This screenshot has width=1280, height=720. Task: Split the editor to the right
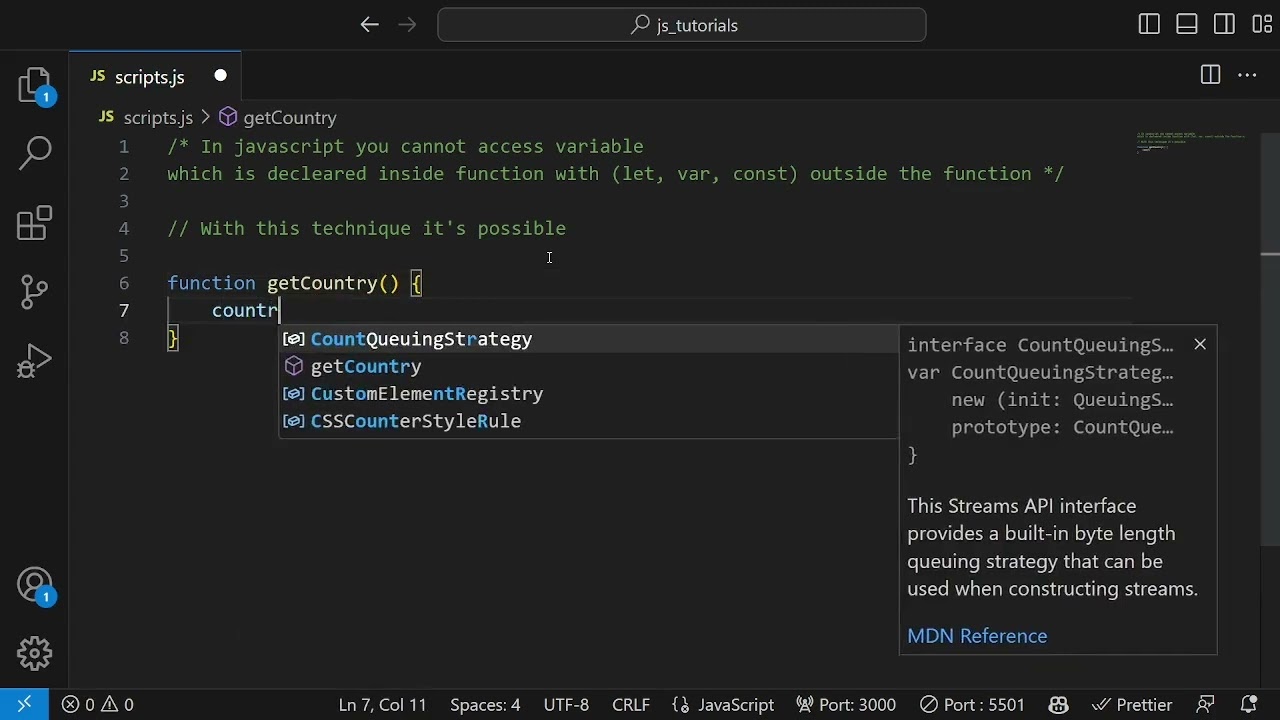[x=1210, y=76]
